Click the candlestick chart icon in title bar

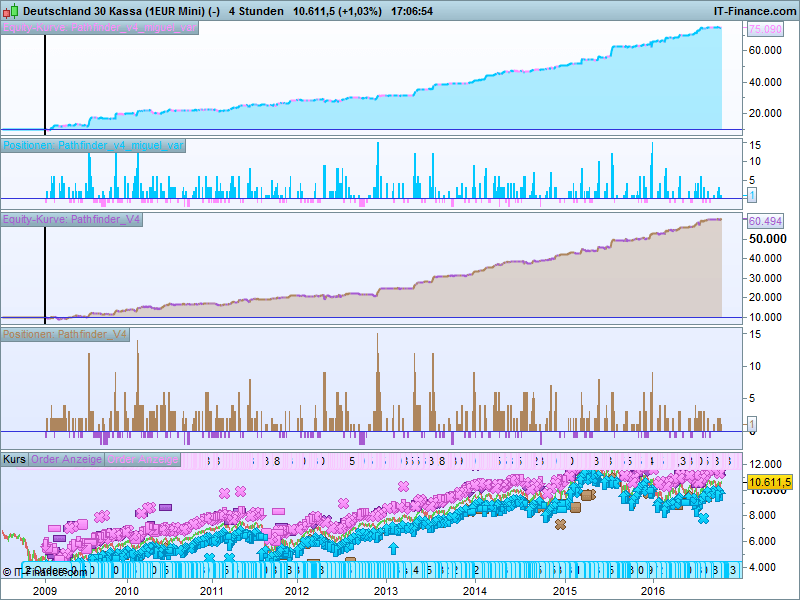(x=11, y=11)
